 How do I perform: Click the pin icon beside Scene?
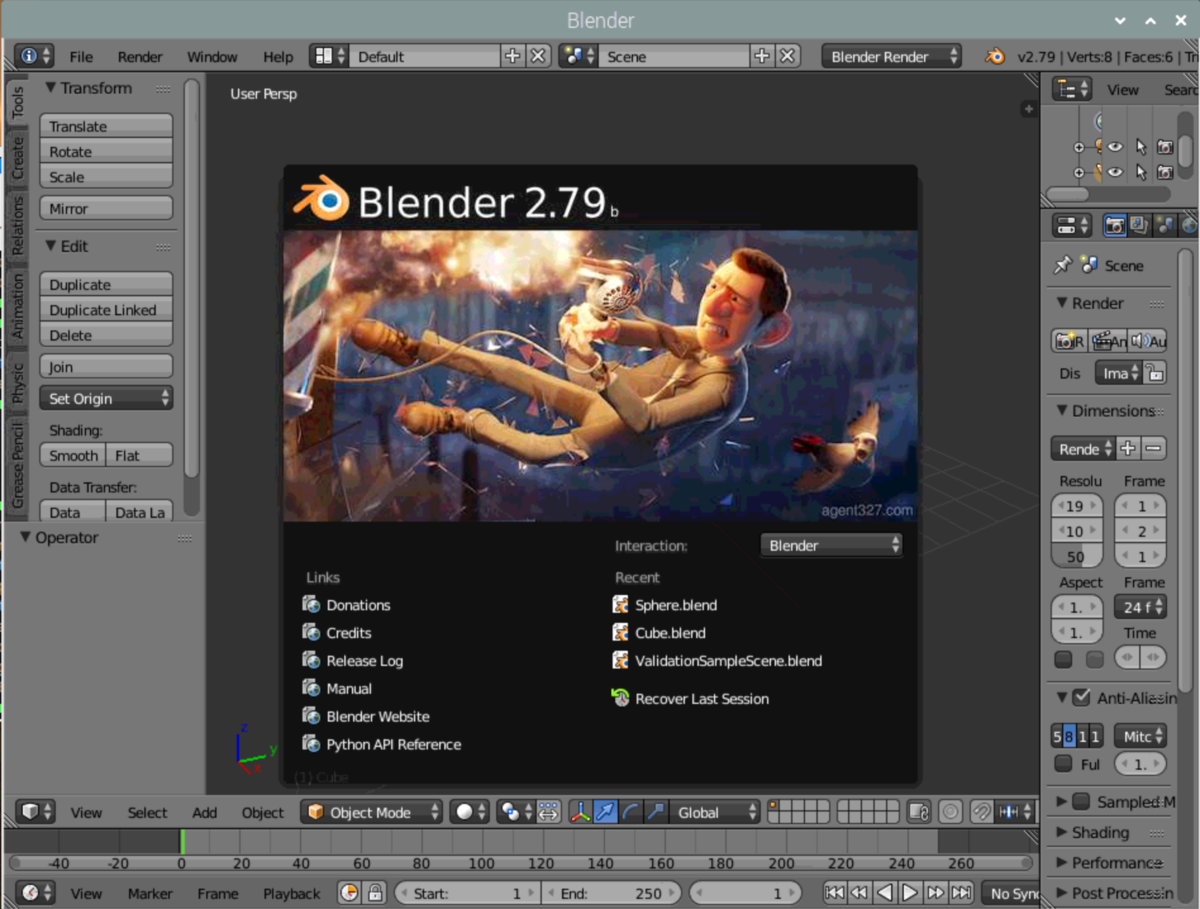[1062, 265]
